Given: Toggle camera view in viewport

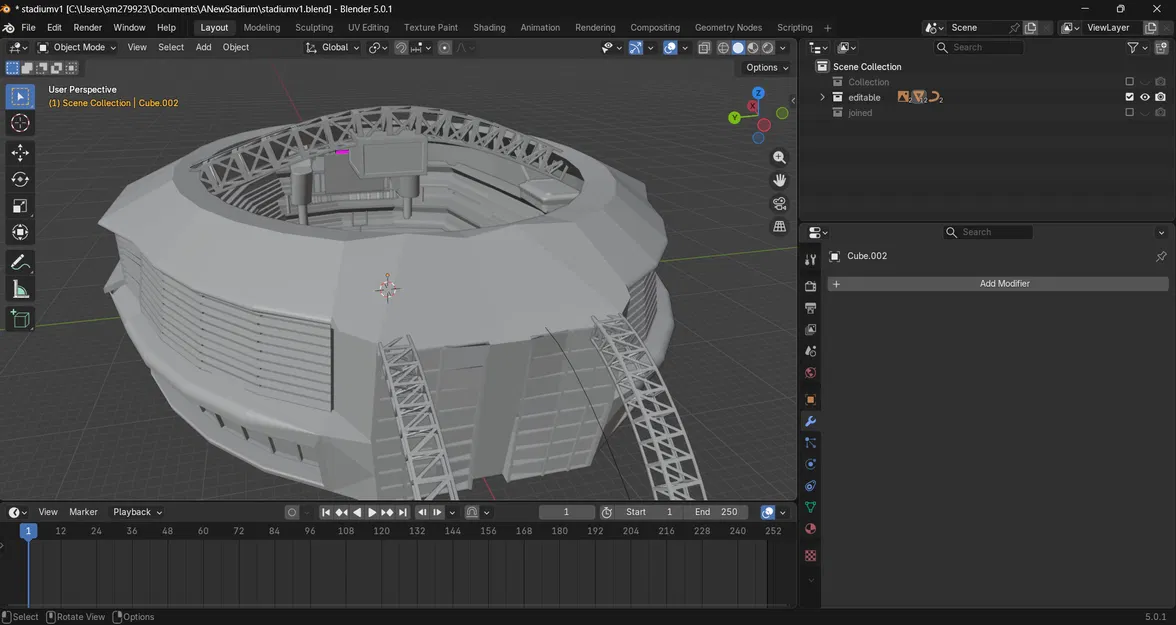Looking at the screenshot, I should [779, 204].
